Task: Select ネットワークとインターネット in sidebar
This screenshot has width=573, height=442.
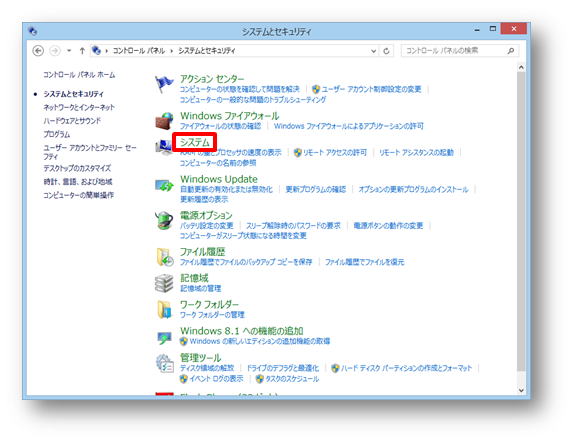Action: 79,107
